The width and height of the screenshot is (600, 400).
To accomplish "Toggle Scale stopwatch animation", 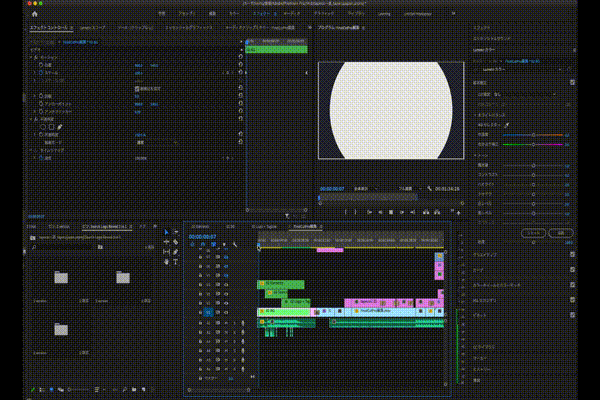I will [41, 72].
